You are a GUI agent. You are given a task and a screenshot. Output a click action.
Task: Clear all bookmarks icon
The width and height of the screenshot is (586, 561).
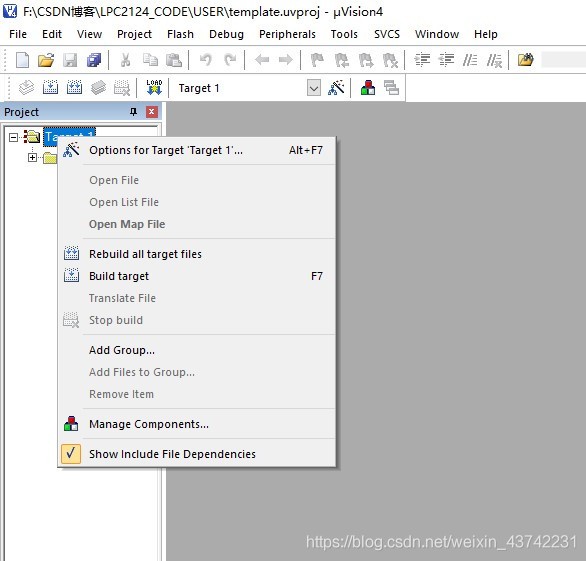tap(390, 60)
